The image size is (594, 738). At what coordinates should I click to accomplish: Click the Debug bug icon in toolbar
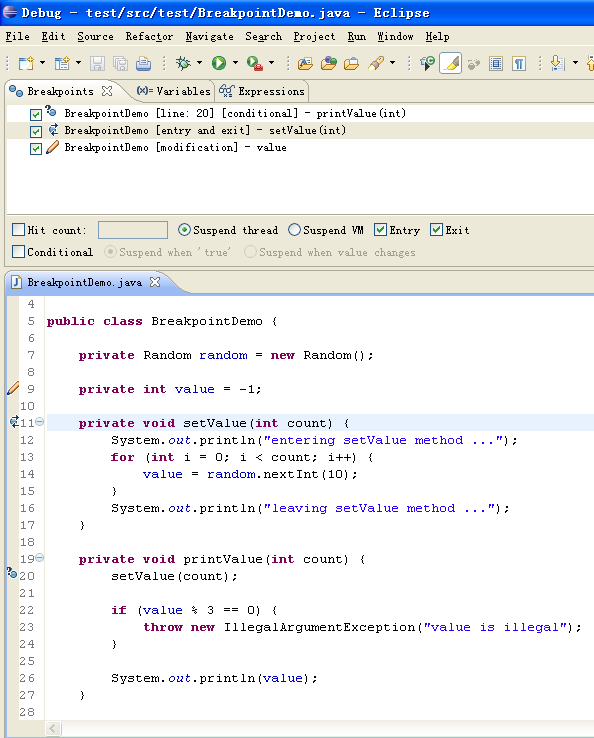point(183,63)
